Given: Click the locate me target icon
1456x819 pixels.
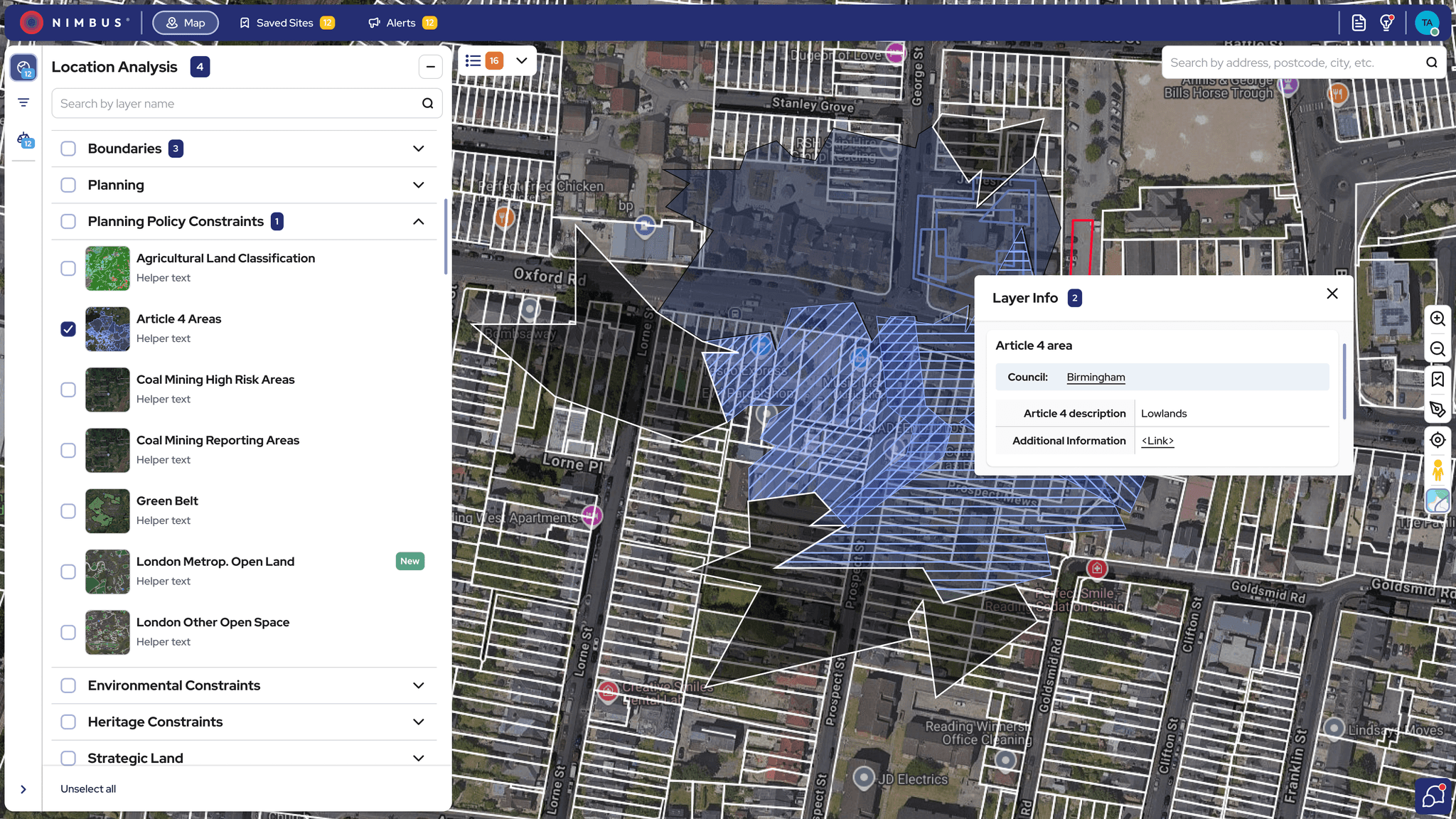Looking at the screenshot, I should 1438,440.
